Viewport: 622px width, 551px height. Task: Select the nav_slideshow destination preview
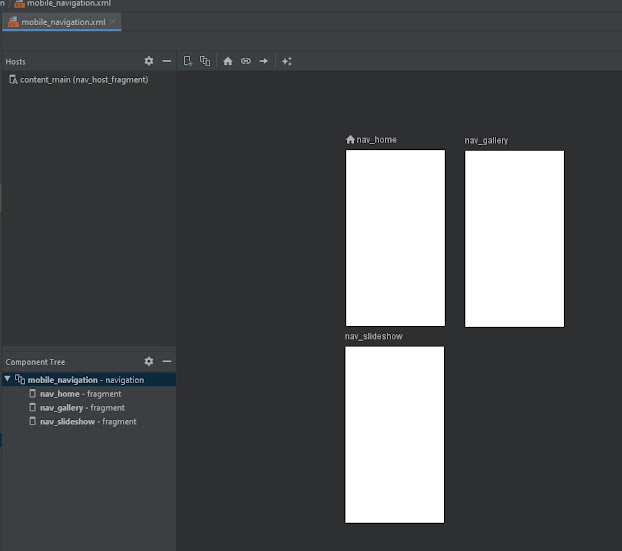pos(395,434)
